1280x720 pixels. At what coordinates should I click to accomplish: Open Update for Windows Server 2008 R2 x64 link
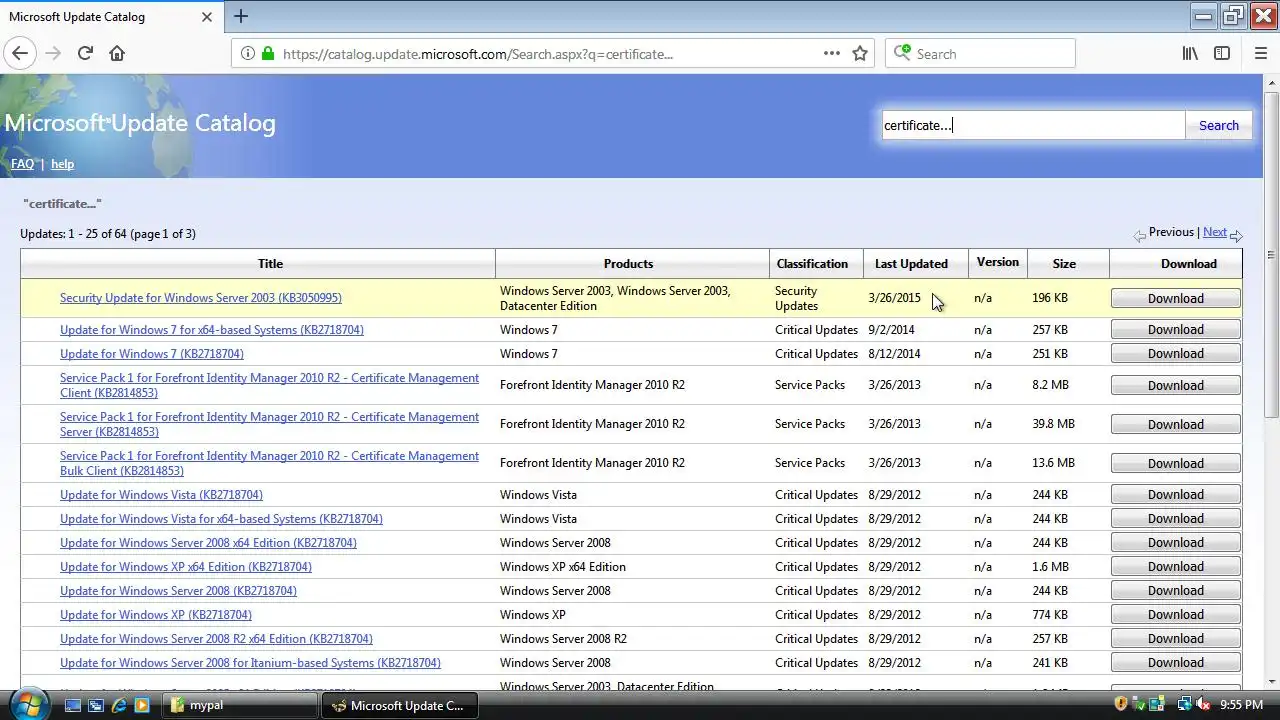[x=216, y=639]
